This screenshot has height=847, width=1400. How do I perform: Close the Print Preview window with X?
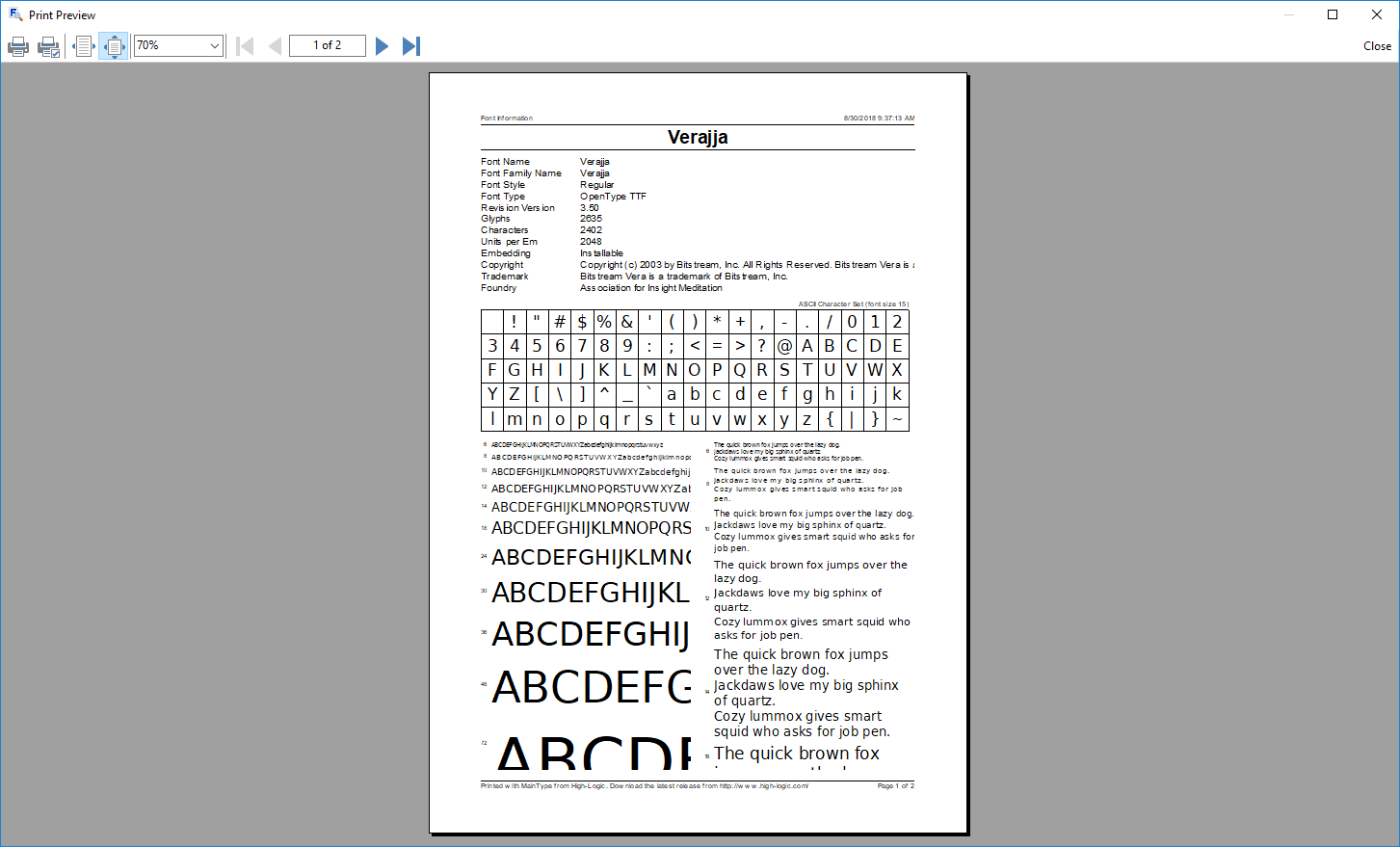point(1377,14)
